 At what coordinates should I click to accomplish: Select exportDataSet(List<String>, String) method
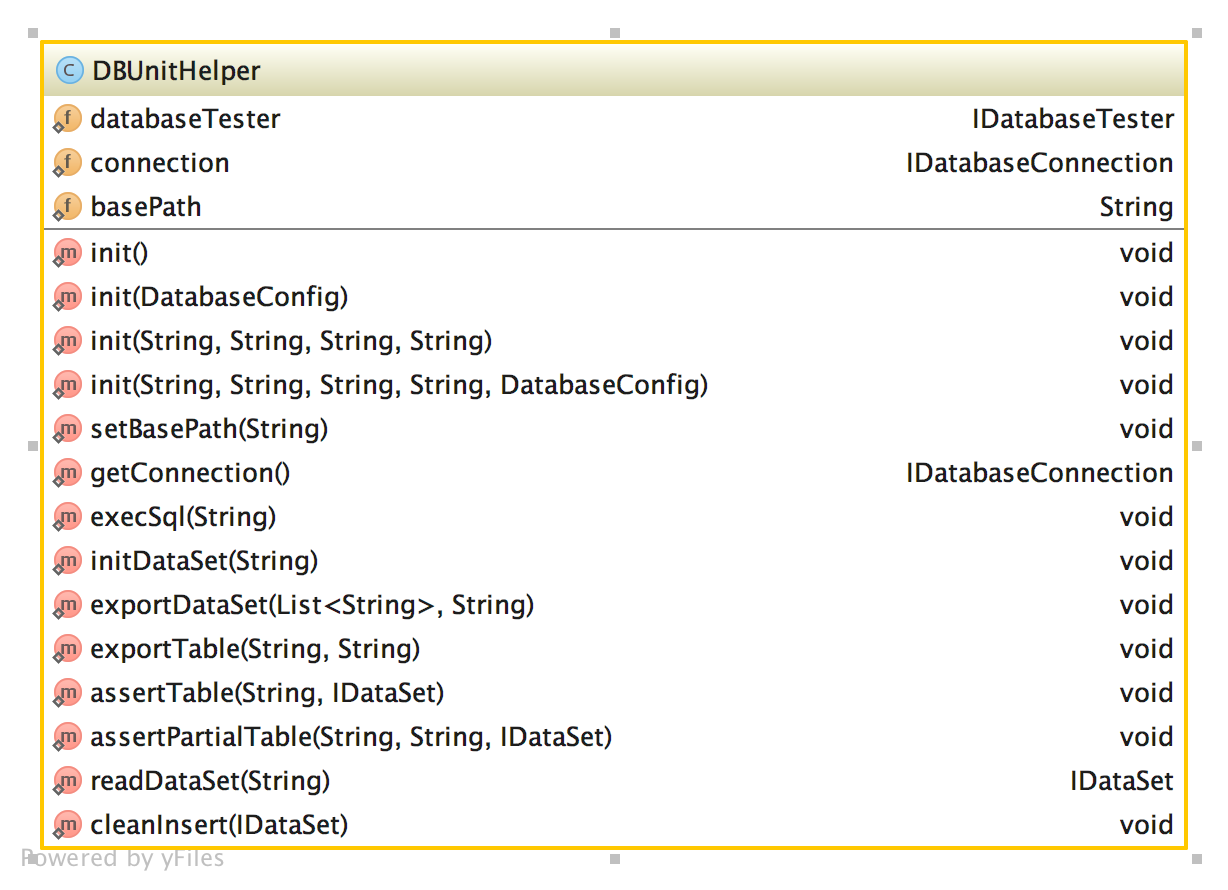point(312,605)
